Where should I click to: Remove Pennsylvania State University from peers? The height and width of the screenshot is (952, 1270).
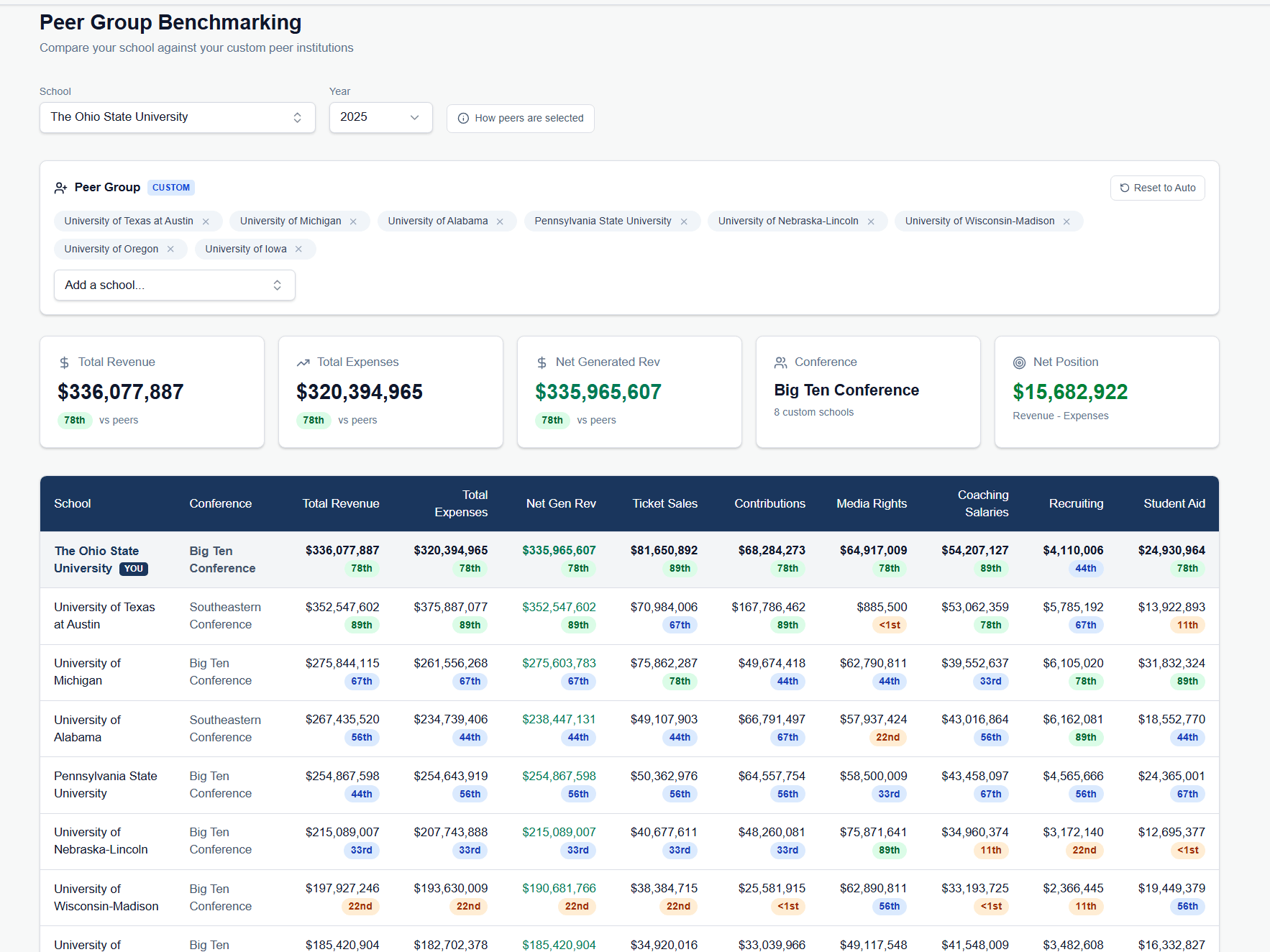tap(684, 221)
